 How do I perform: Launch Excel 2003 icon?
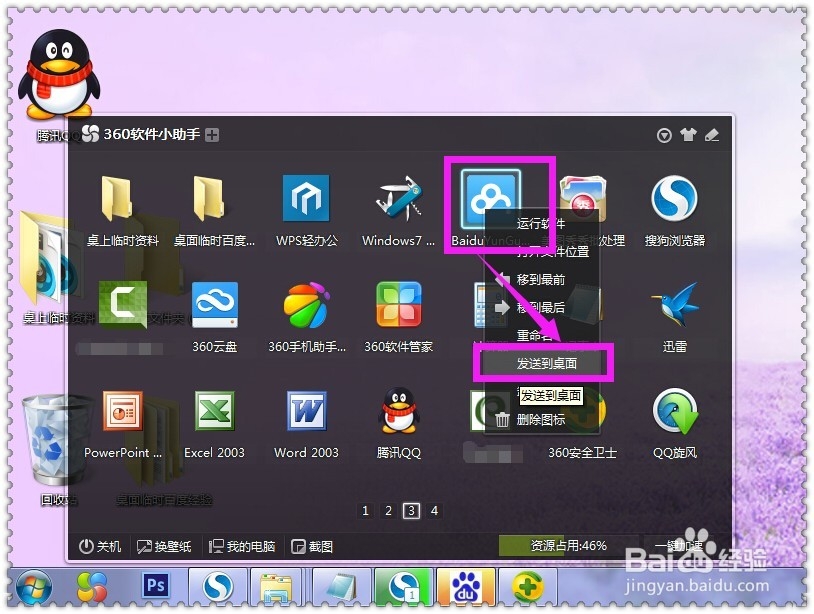tap(214, 411)
